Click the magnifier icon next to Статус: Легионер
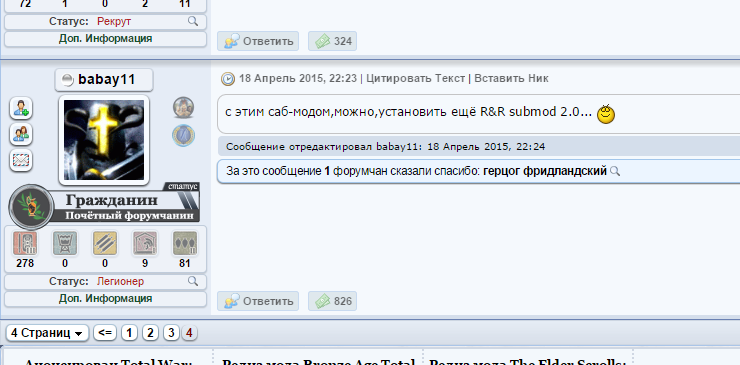 193,281
